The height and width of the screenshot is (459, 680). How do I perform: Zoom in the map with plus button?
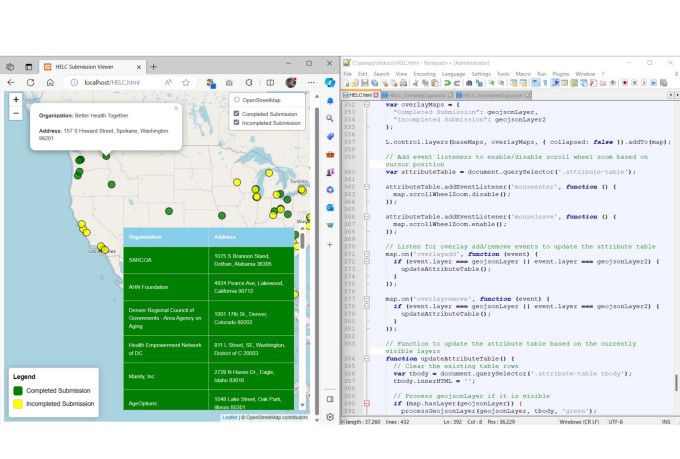point(16,100)
